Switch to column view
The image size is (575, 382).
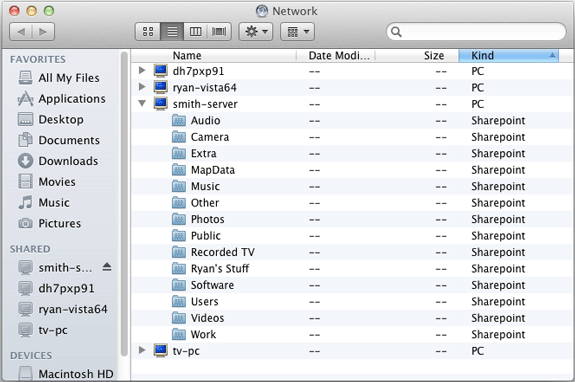(195, 32)
